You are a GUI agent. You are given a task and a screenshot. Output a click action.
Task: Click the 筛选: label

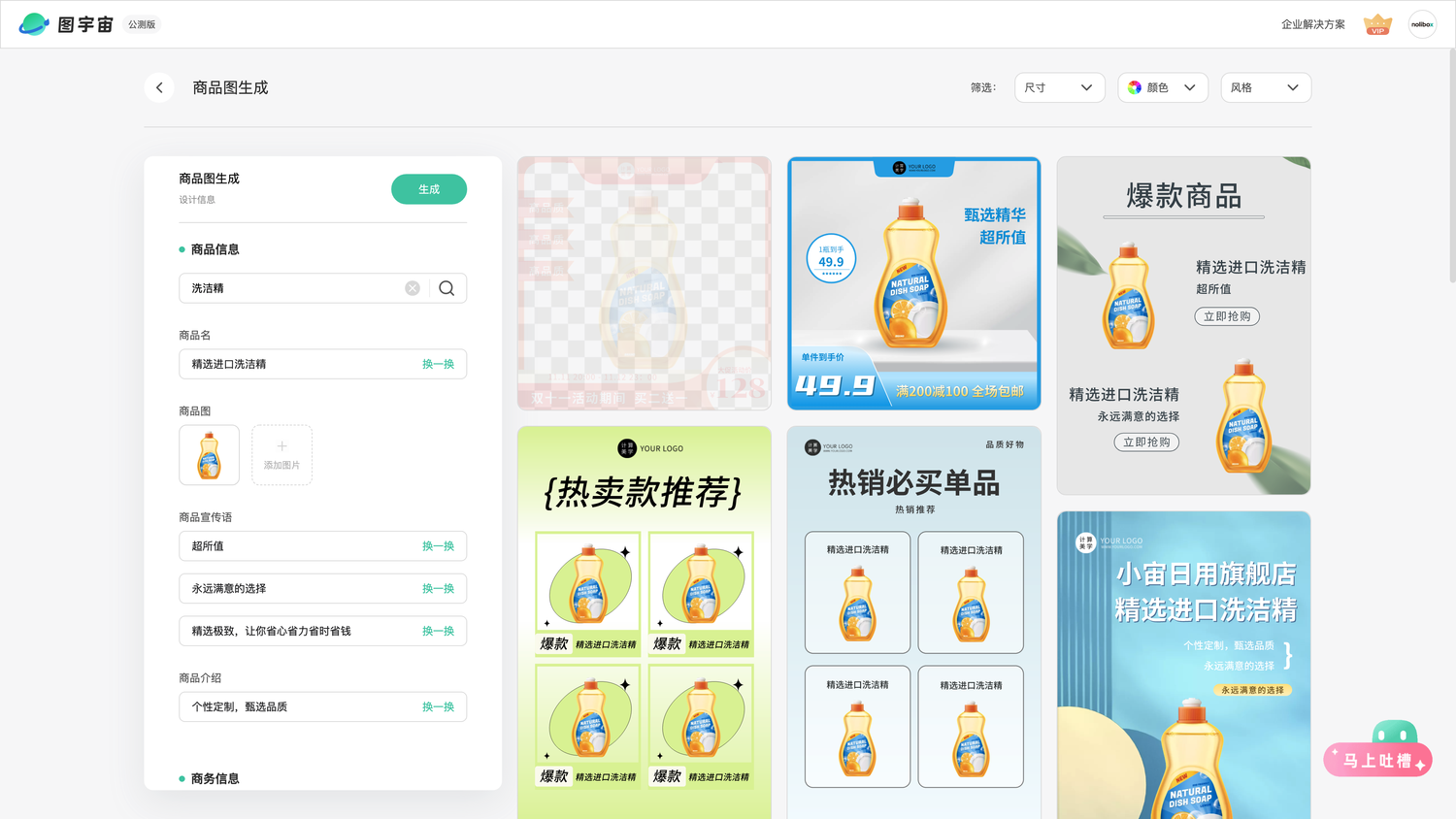[983, 87]
